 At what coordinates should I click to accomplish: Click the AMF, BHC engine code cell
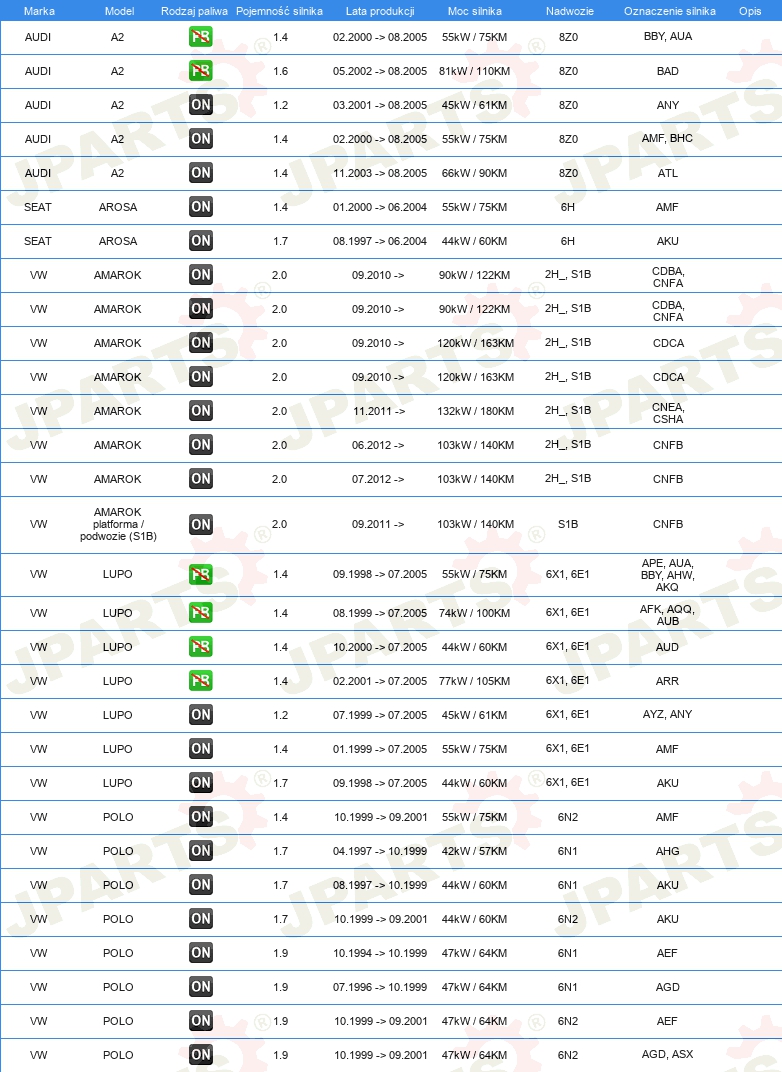click(667, 138)
